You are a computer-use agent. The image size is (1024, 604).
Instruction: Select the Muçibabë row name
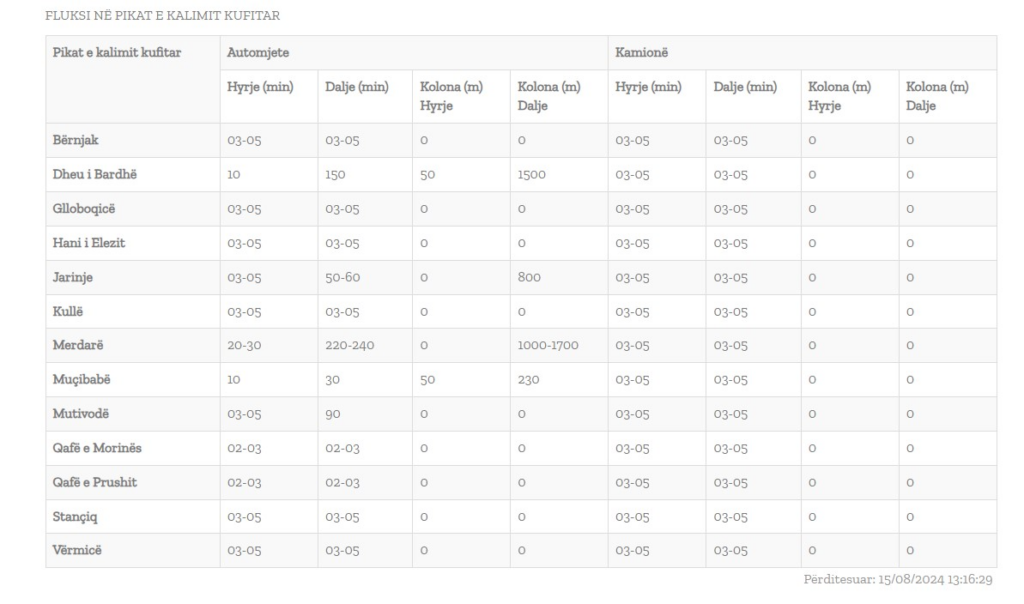tap(82, 379)
